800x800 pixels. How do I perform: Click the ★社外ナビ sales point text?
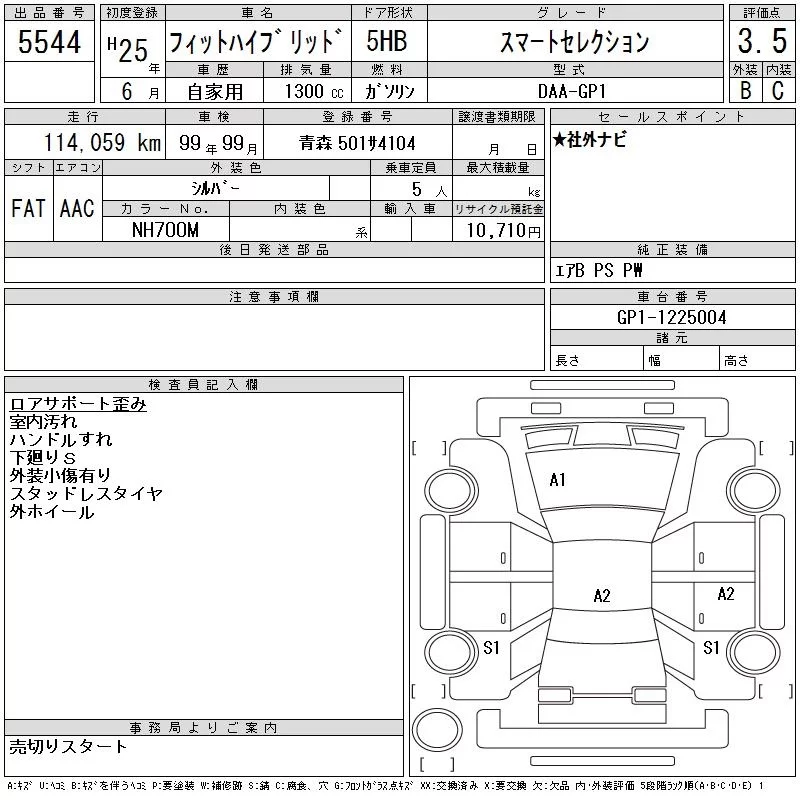tap(591, 140)
